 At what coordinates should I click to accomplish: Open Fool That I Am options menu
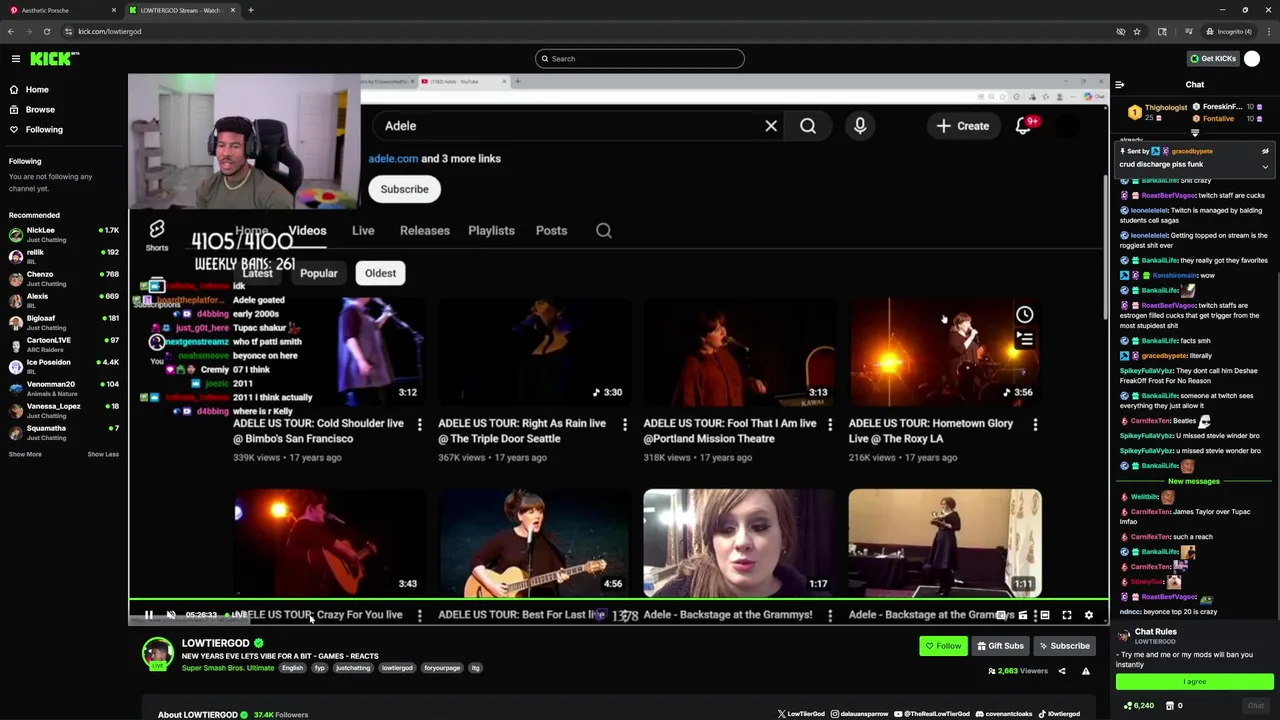pos(830,425)
